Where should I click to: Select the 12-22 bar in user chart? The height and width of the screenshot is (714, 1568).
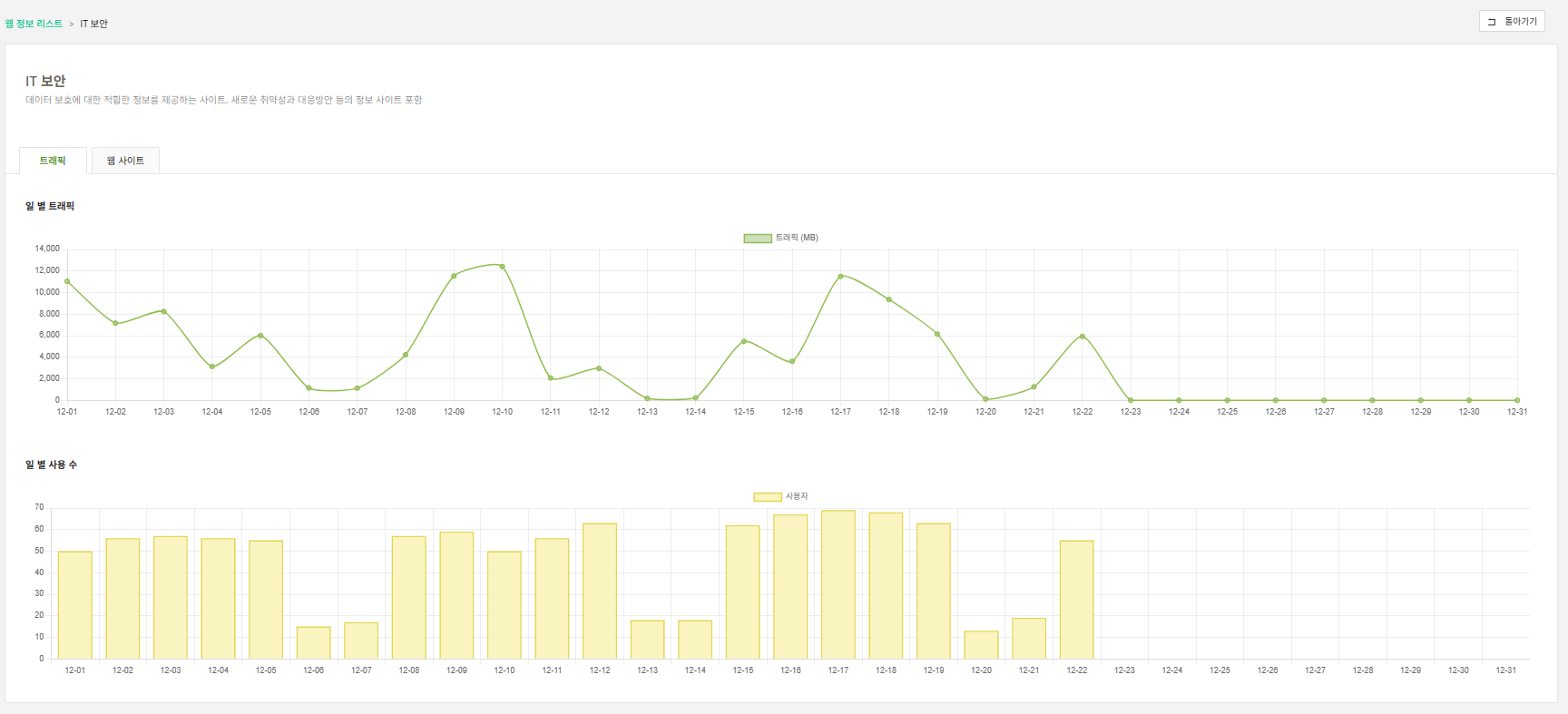point(1076,600)
